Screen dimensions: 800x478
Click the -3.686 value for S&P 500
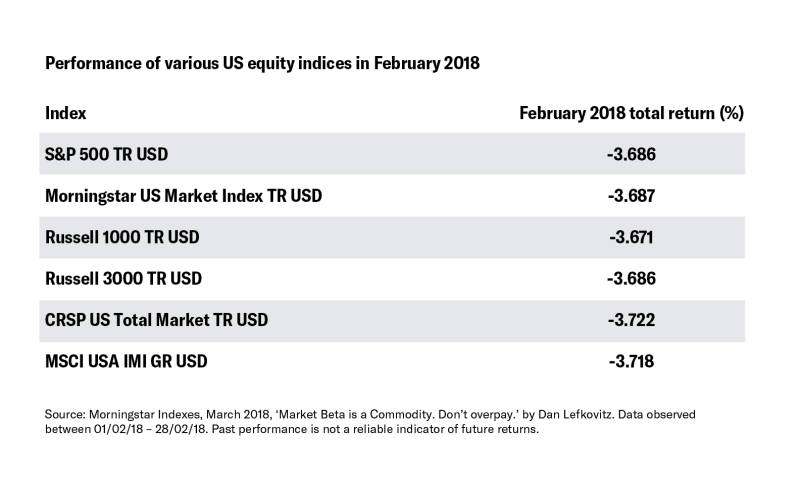tap(631, 154)
